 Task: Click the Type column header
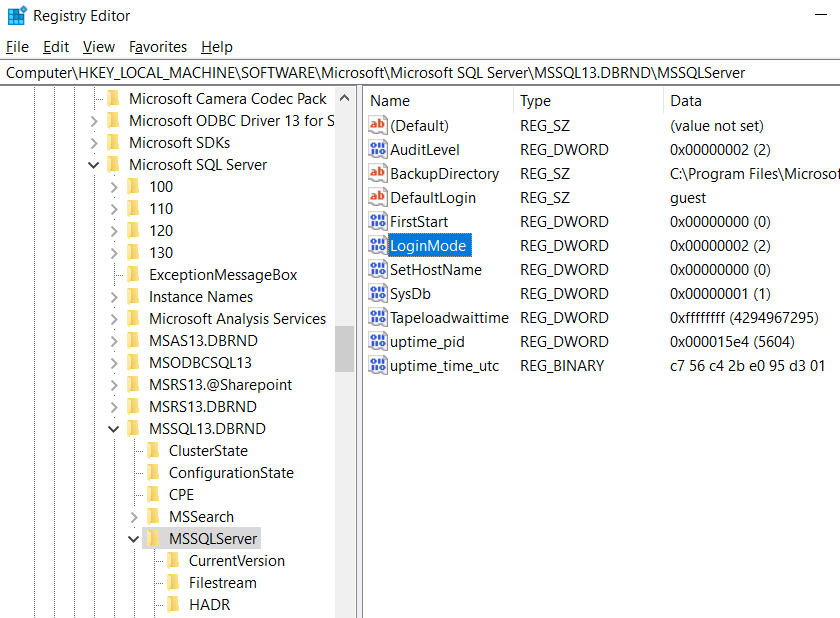coord(588,101)
